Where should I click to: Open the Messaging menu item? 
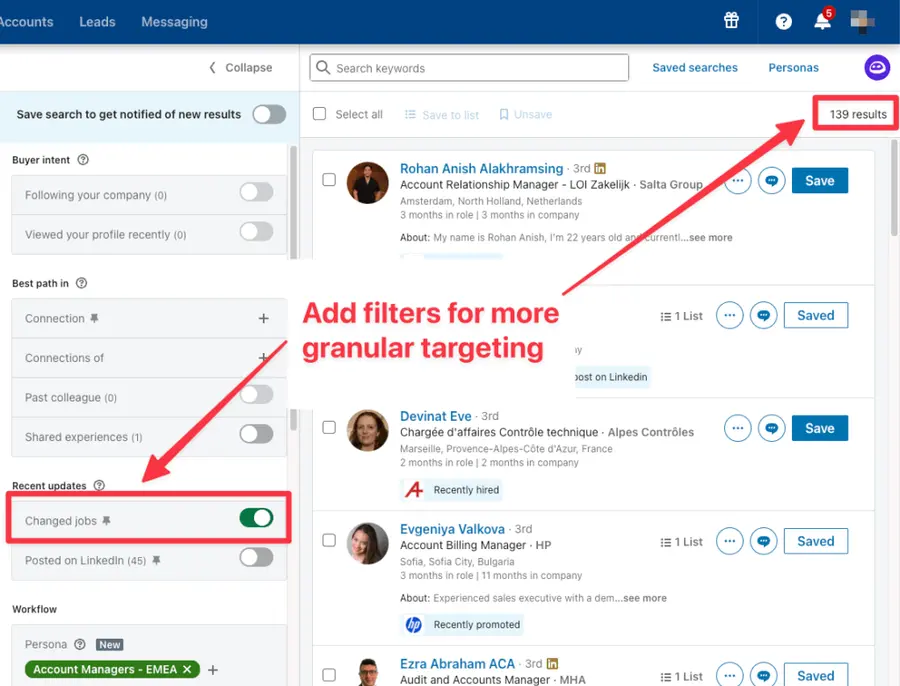pyautogui.click(x=174, y=21)
